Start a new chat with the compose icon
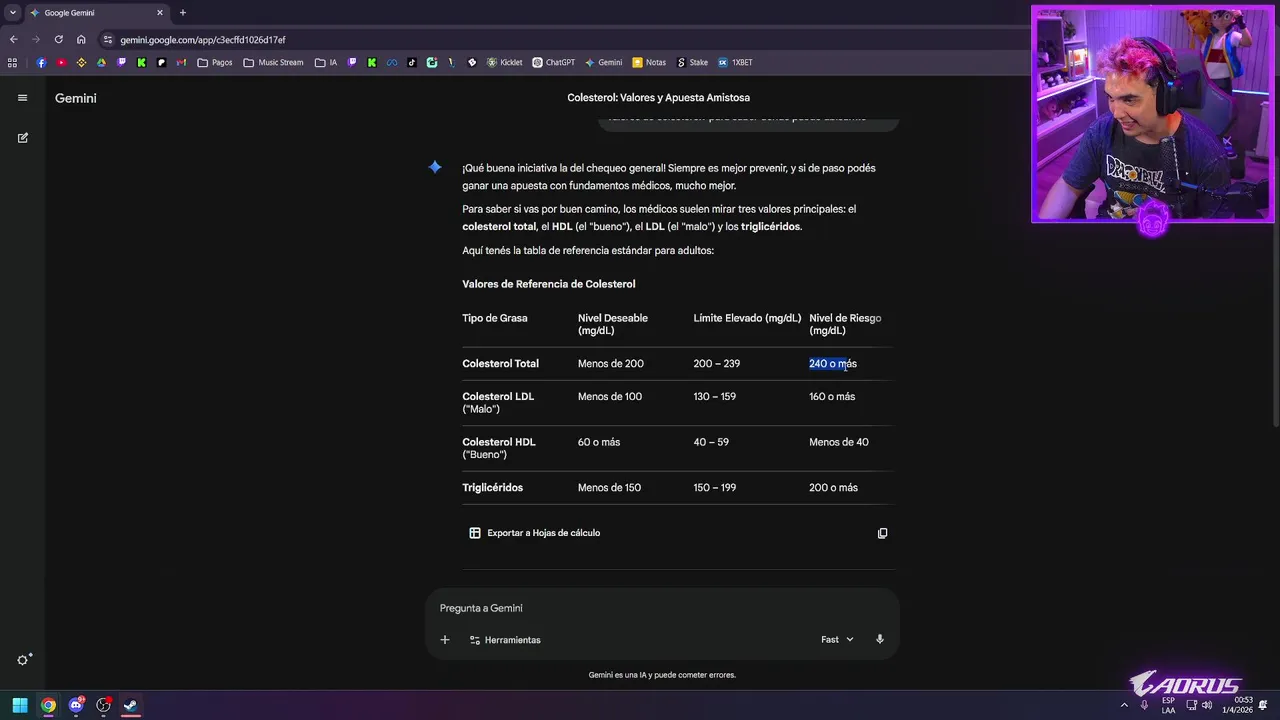This screenshot has width=1280, height=720. [x=22, y=138]
